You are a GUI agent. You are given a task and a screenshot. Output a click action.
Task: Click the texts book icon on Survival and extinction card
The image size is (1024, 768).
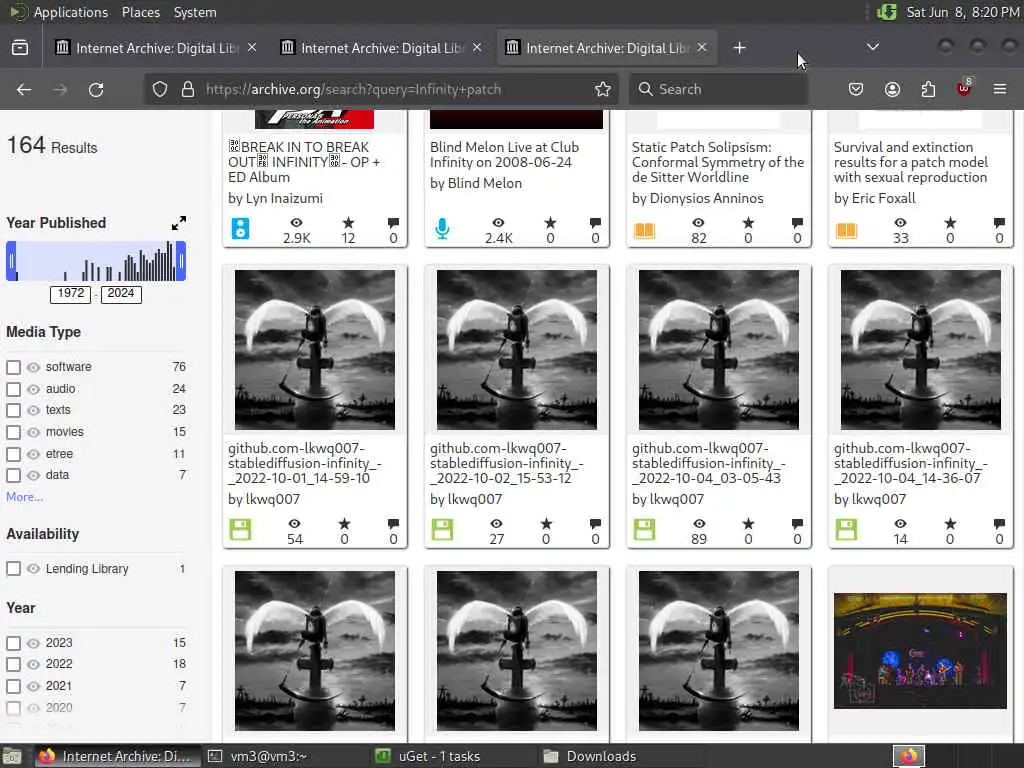[846, 231]
